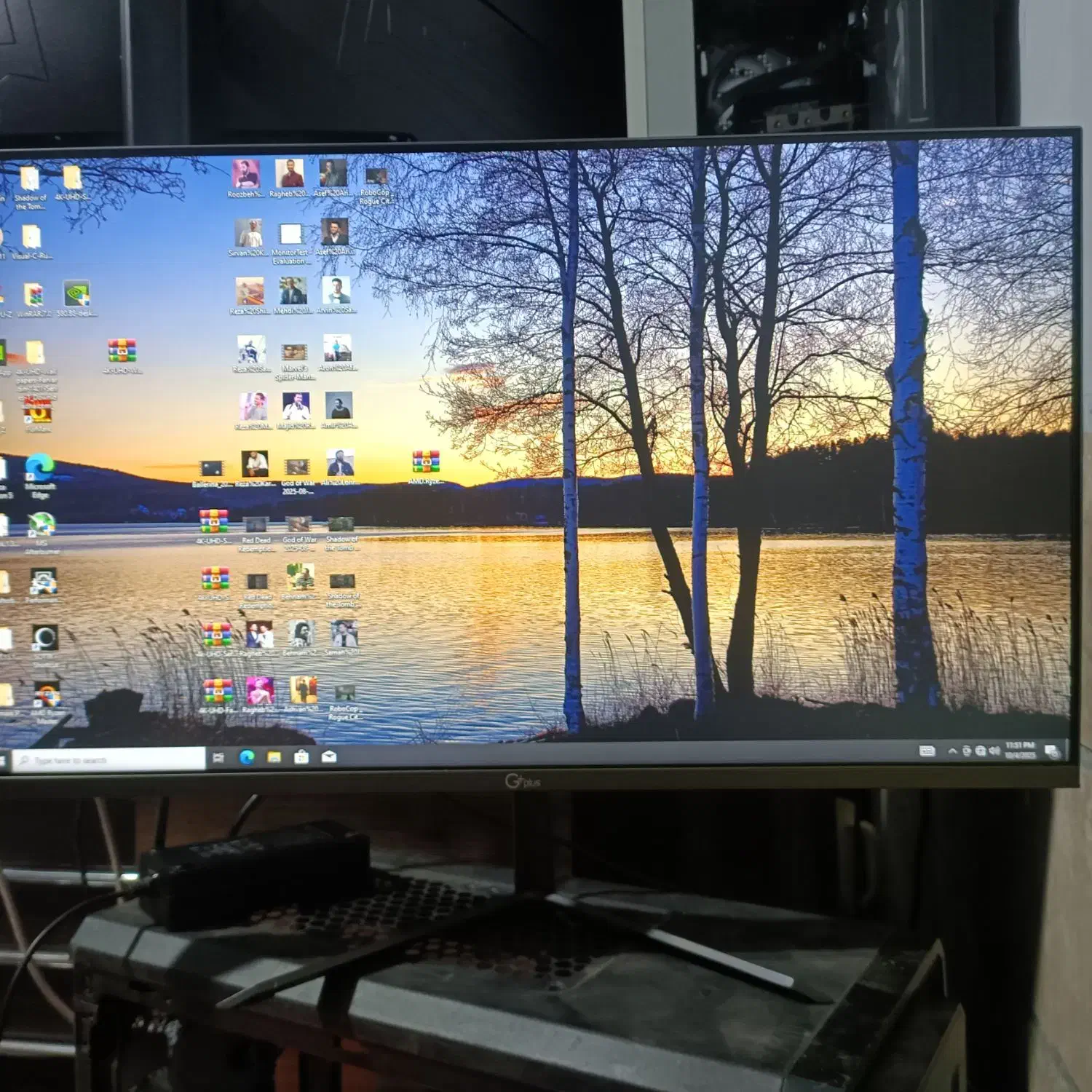The image size is (1092, 1092).
Task: Open File Explorer from the taskbar
Action: (x=274, y=758)
